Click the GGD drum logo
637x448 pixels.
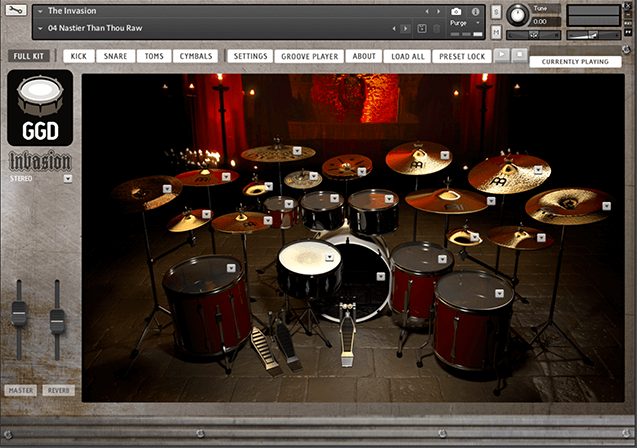[39, 109]
